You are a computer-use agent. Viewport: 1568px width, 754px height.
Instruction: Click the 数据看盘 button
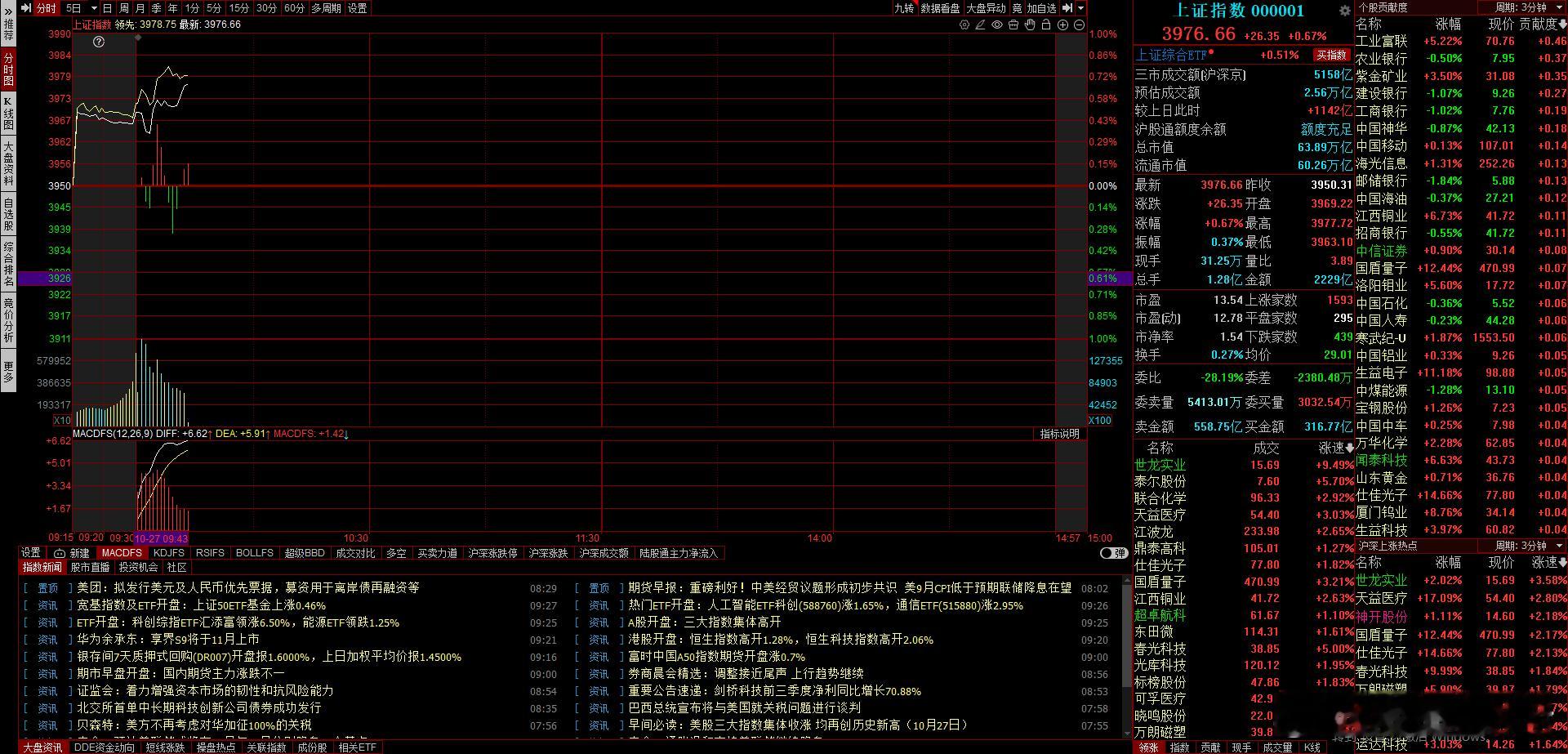[940, 8]
